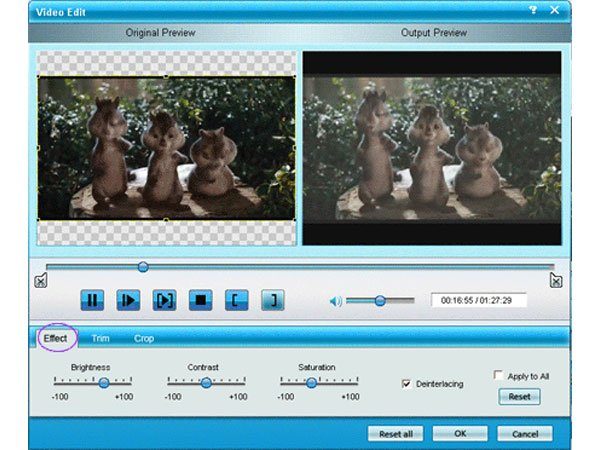Click the time display field 00:16:55
Viewport: 600px width, 450px height.
(x=479, y=300)
